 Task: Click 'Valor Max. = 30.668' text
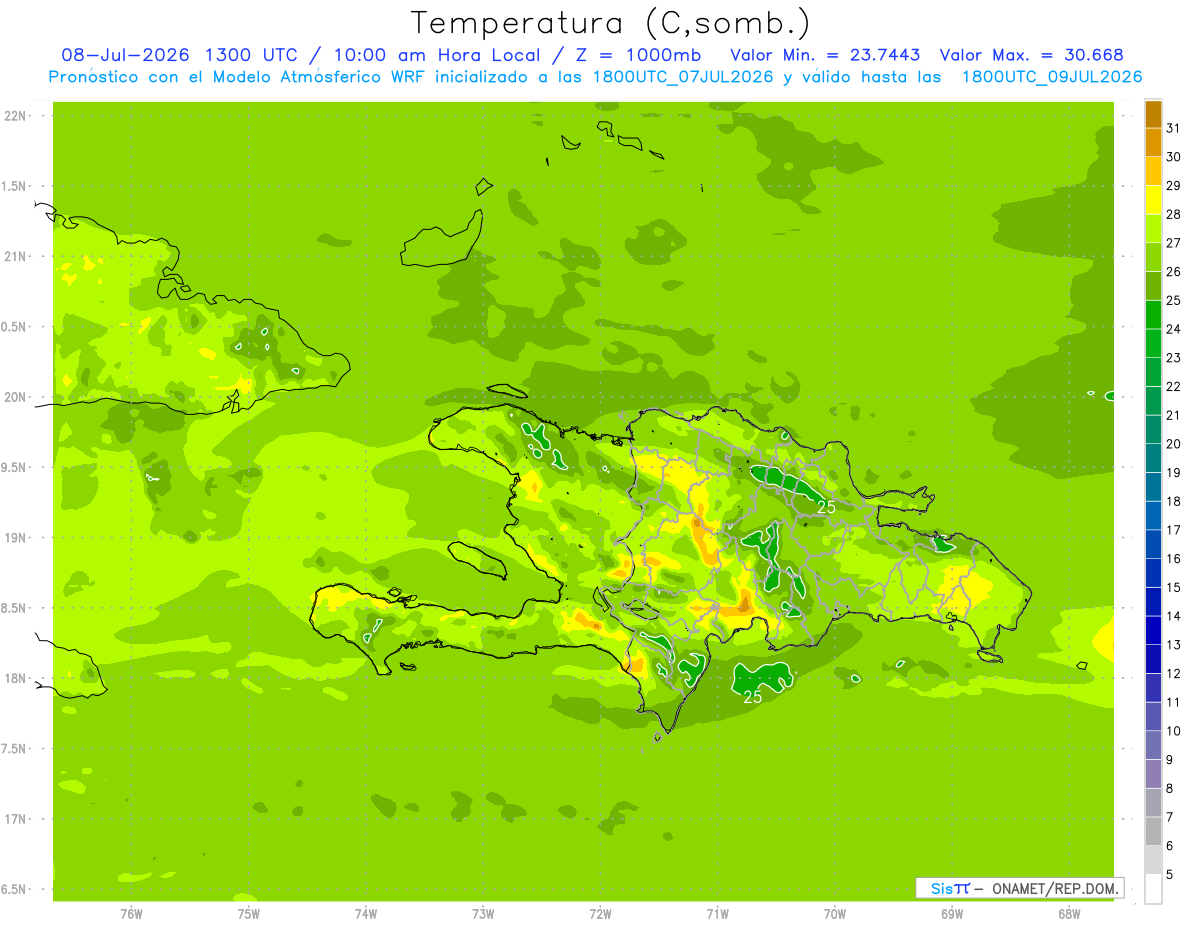1031,55
